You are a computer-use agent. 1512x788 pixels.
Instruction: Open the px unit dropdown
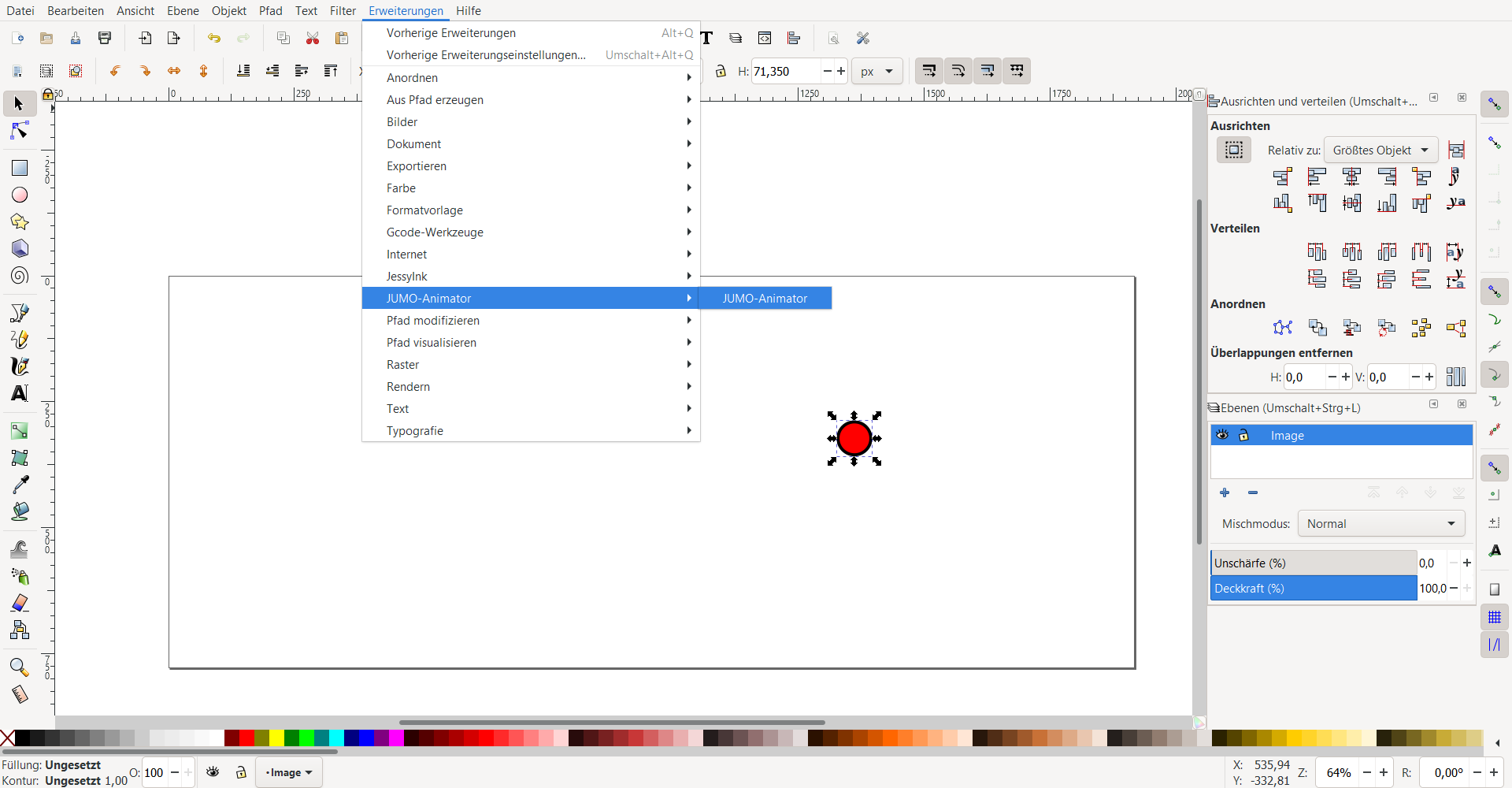point(876,72)
